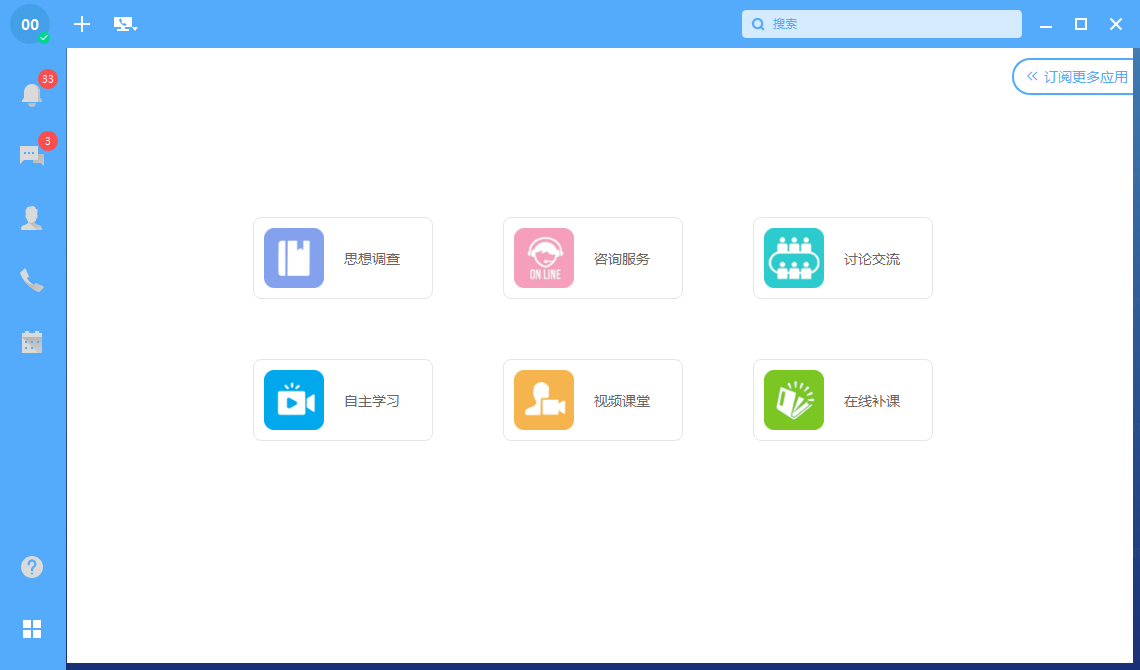Click the plus icon to add
Viewport: 1140px width, 670px height.
(x=82, y=24)
